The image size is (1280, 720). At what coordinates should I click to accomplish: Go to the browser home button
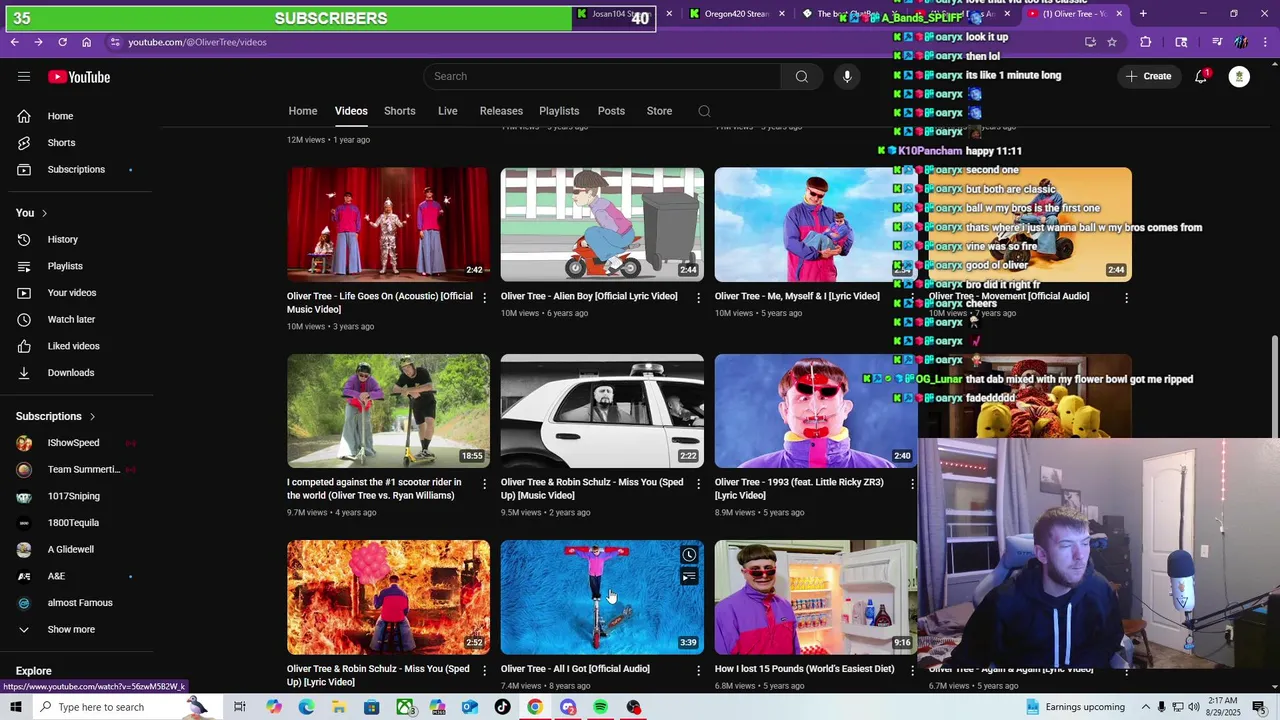86,42
